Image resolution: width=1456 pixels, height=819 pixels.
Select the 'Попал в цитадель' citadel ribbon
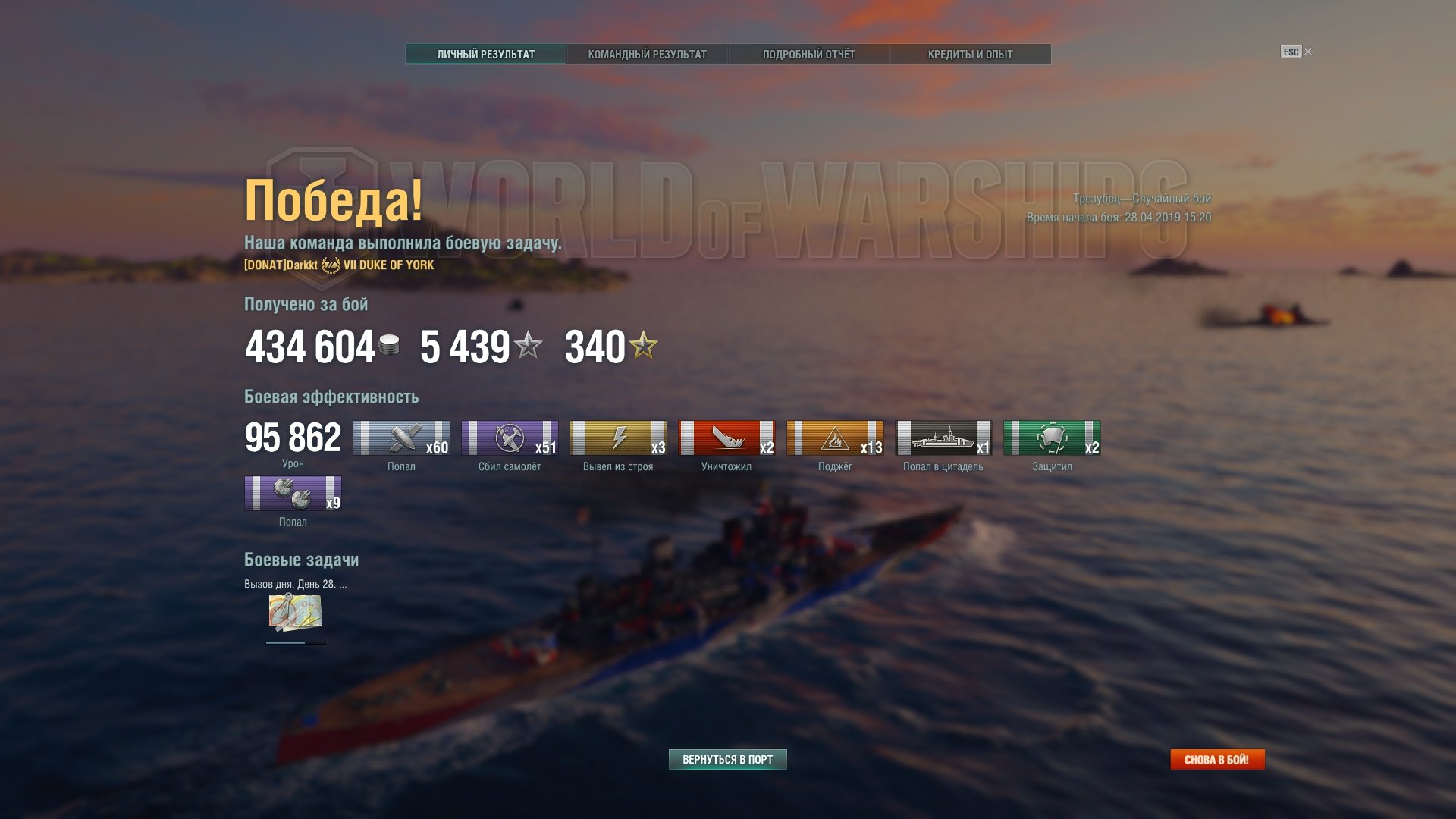point(943,438)
